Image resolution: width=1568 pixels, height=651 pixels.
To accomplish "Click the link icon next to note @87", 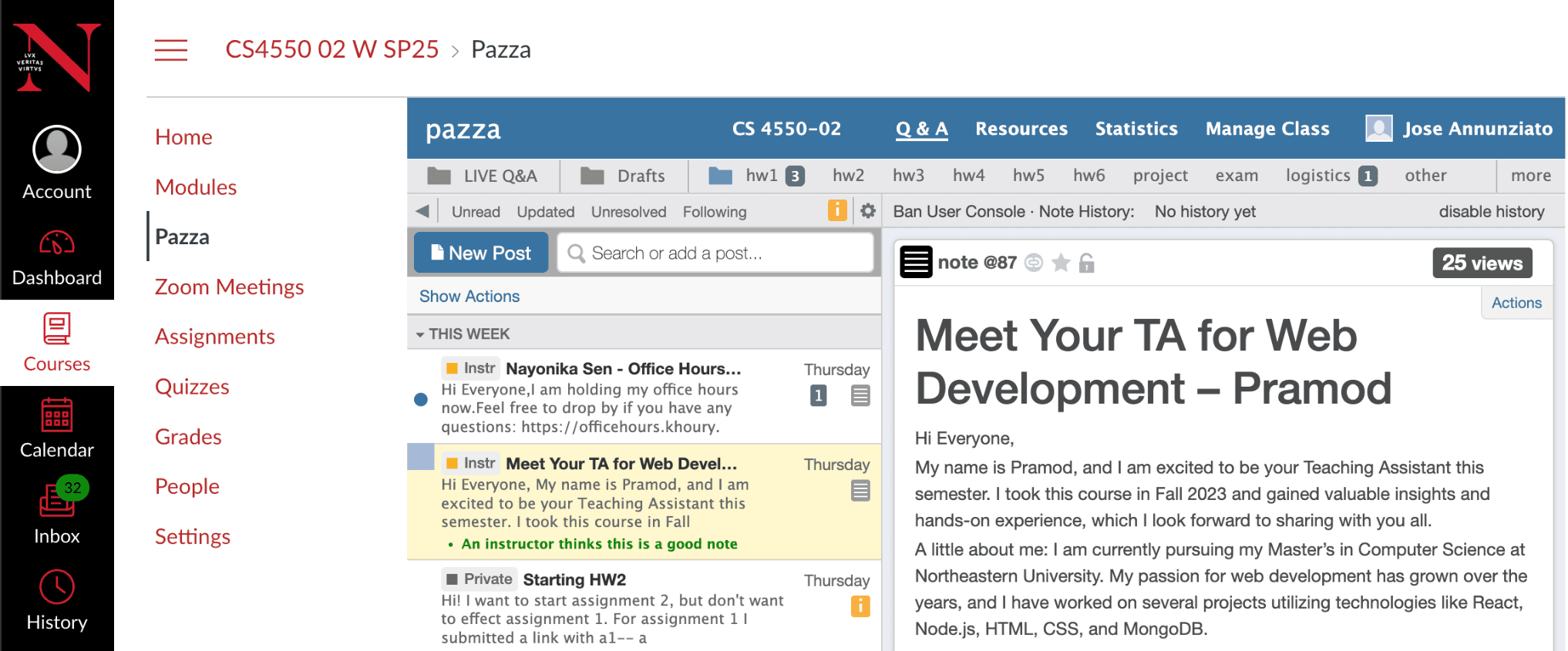I will (x=1034, y=263).
